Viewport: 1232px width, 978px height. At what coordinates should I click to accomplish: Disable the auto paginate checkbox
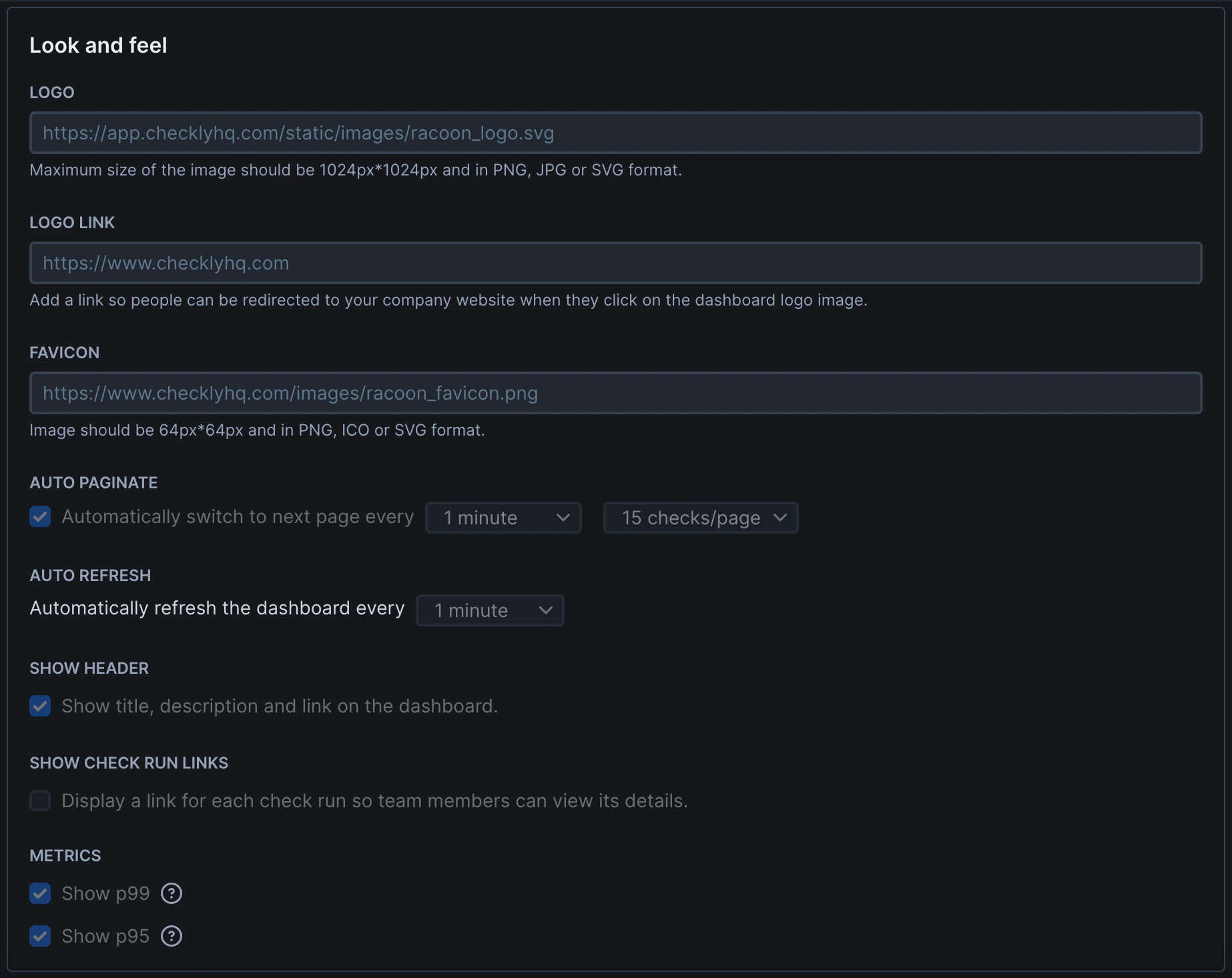click(39, 516)
